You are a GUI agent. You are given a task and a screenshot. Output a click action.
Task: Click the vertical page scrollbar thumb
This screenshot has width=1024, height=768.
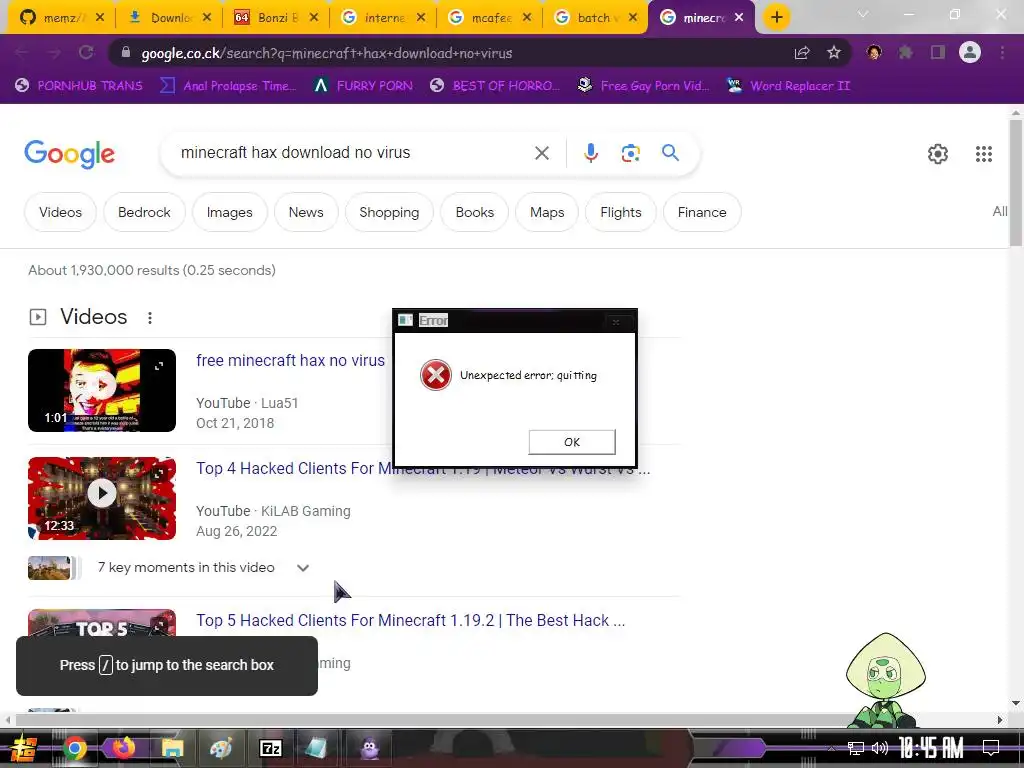point(1016,183)
